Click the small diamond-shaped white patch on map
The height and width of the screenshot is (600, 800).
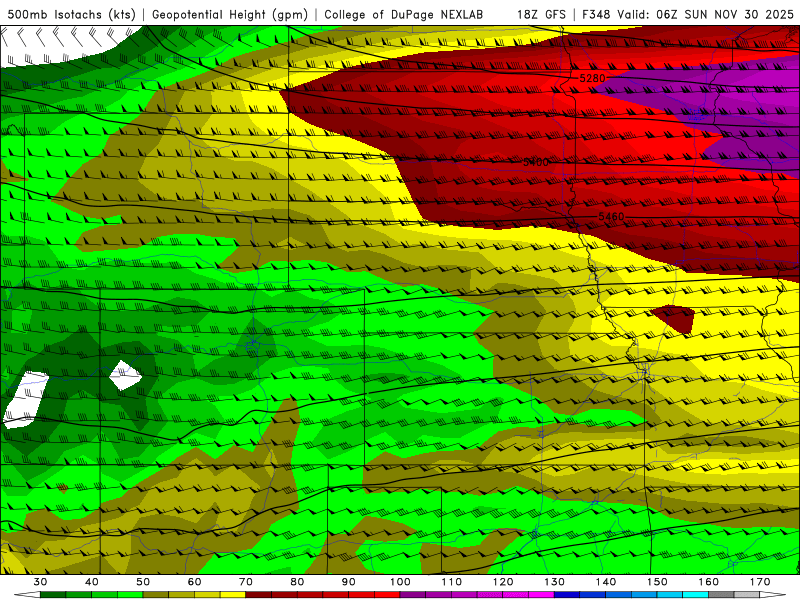tap(125, 376)
